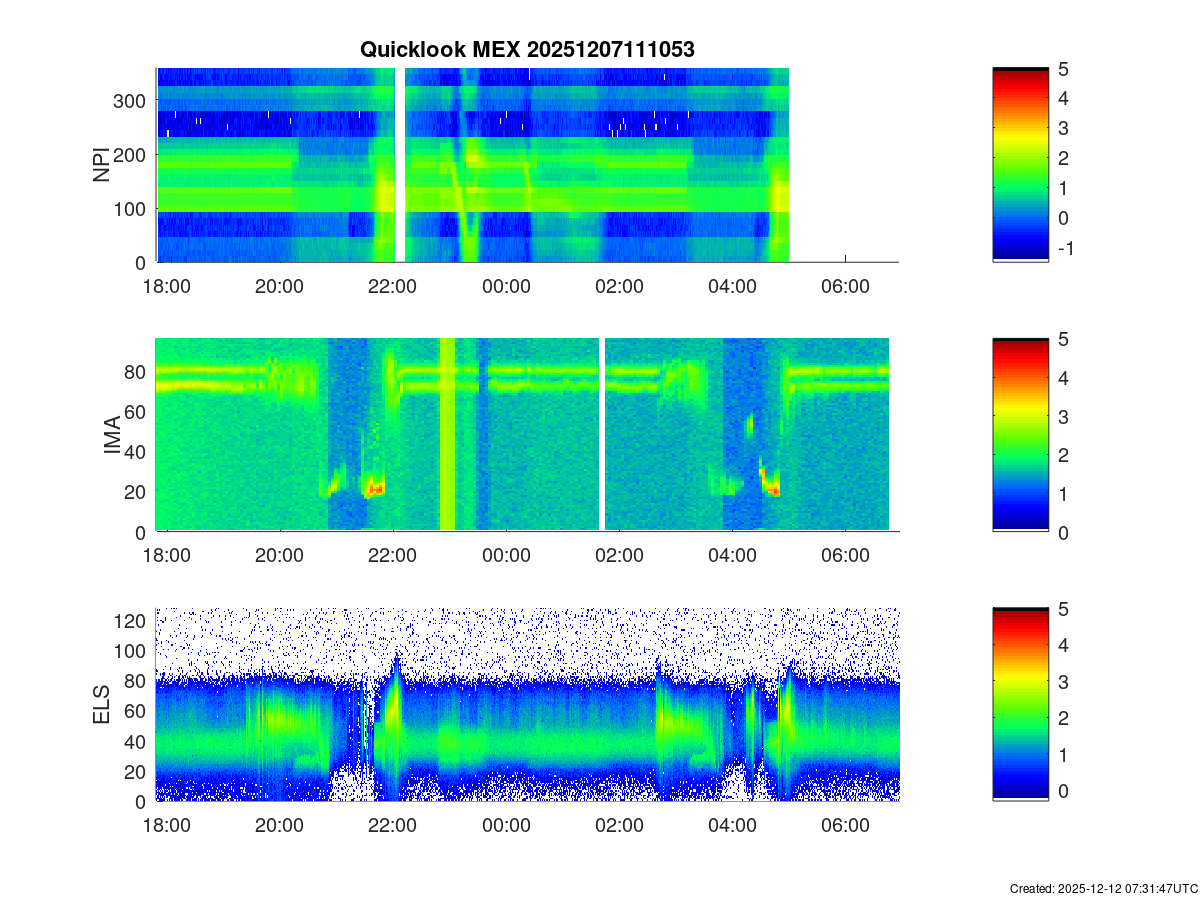The height and width of the screenshot is (900, 1200).
Task: Click the white data gap in IMA panel
Action: (602, 435)
